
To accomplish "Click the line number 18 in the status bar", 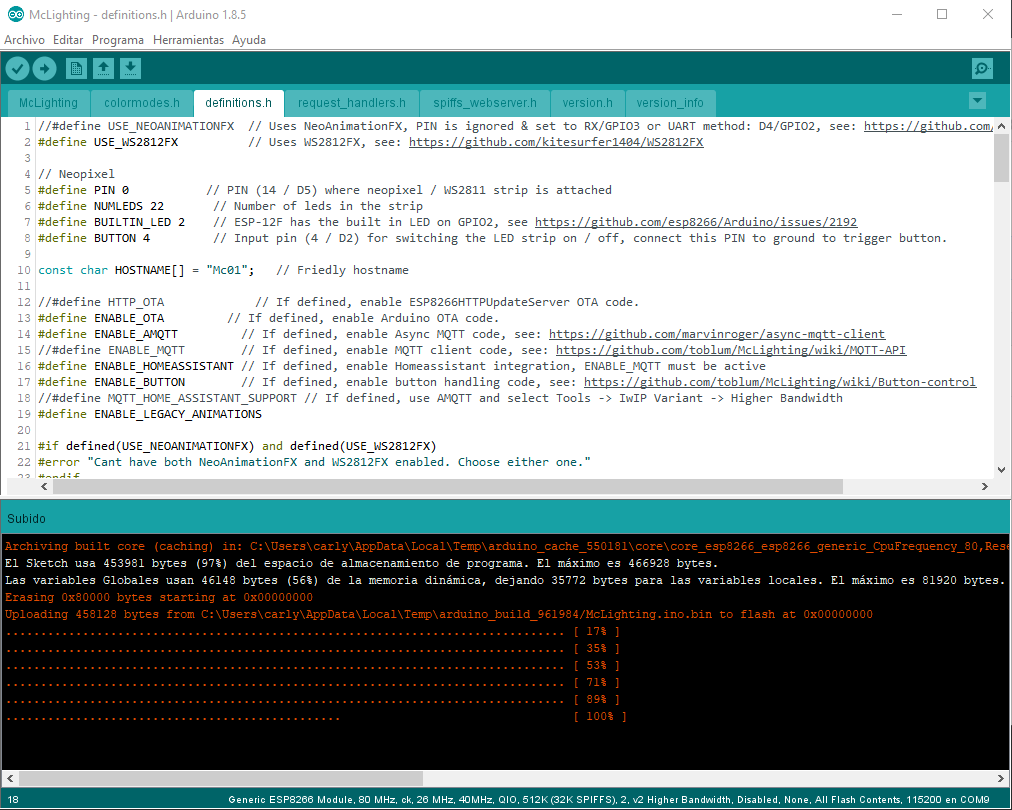I will (x=13, y=800).
